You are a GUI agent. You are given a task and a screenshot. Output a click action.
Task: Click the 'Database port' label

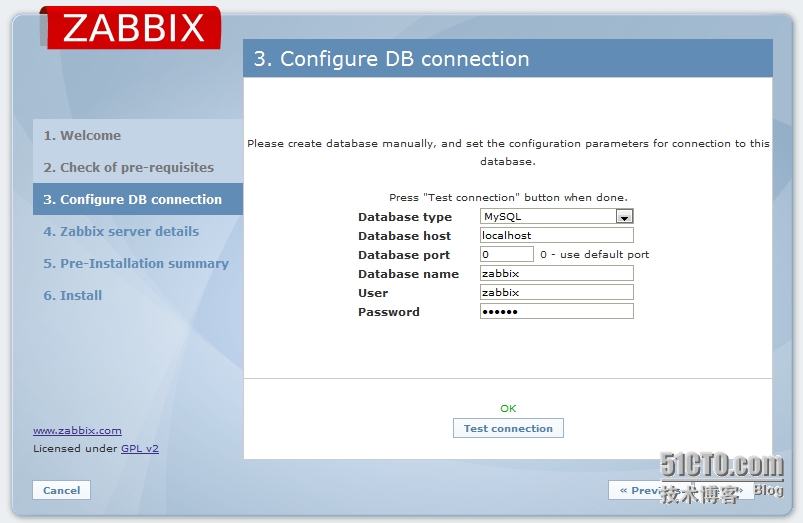pos(404,255)
